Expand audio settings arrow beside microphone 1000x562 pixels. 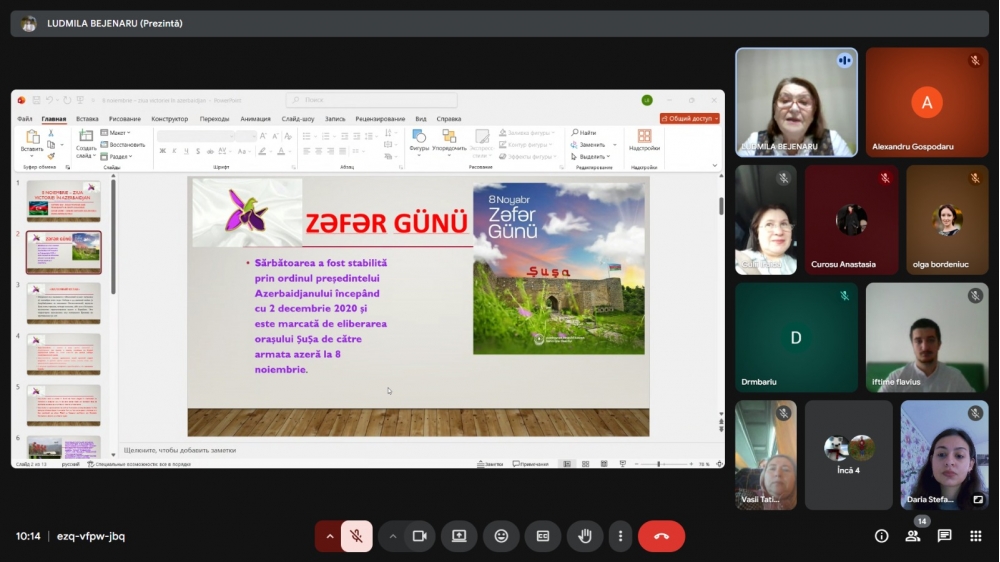(x=329, y=536)
